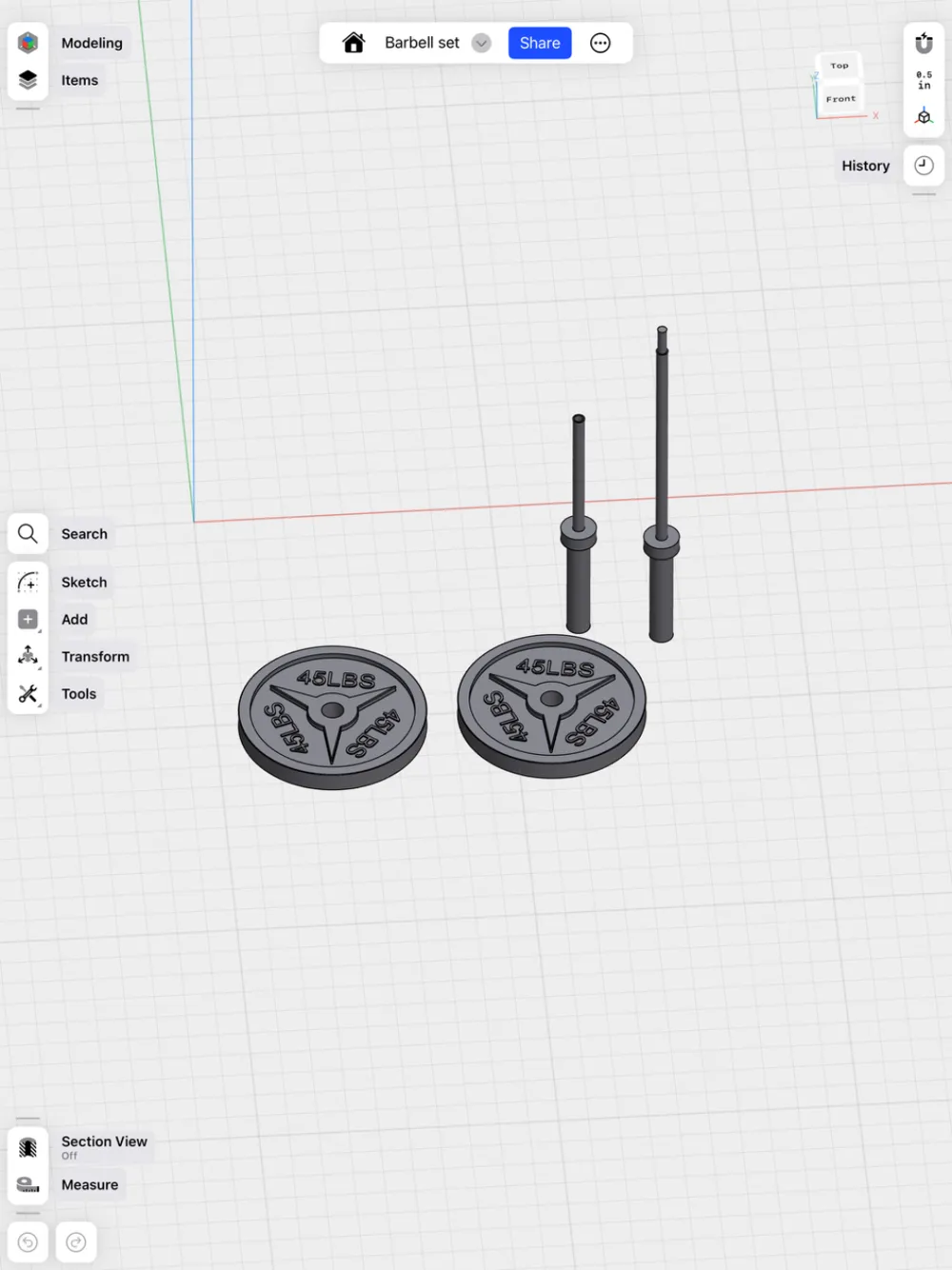Toggle Section View on
Image resolution: width=952 pixels, height=1270 pixels.
[x=28, y=1147]
